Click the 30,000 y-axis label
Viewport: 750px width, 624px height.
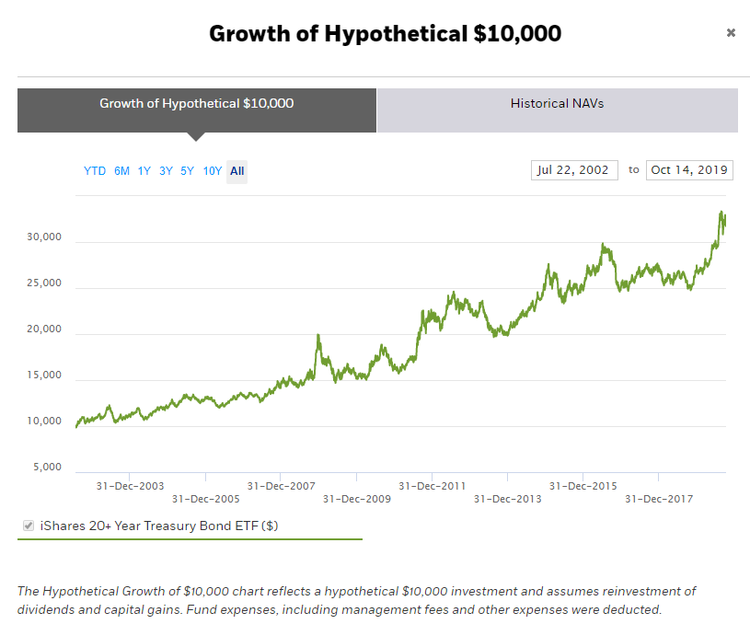coord(43,238)
